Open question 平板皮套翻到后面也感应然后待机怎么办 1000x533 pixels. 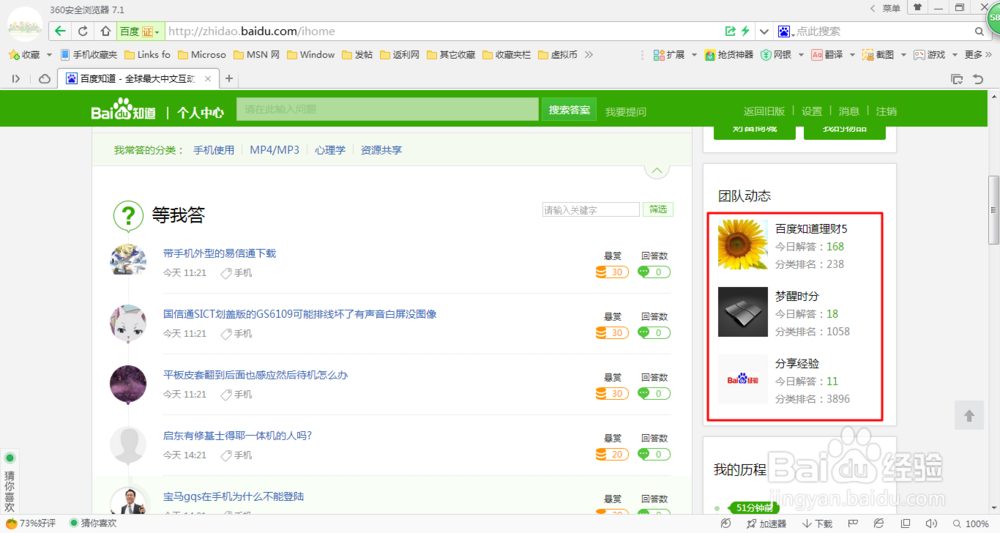[255, 375]
